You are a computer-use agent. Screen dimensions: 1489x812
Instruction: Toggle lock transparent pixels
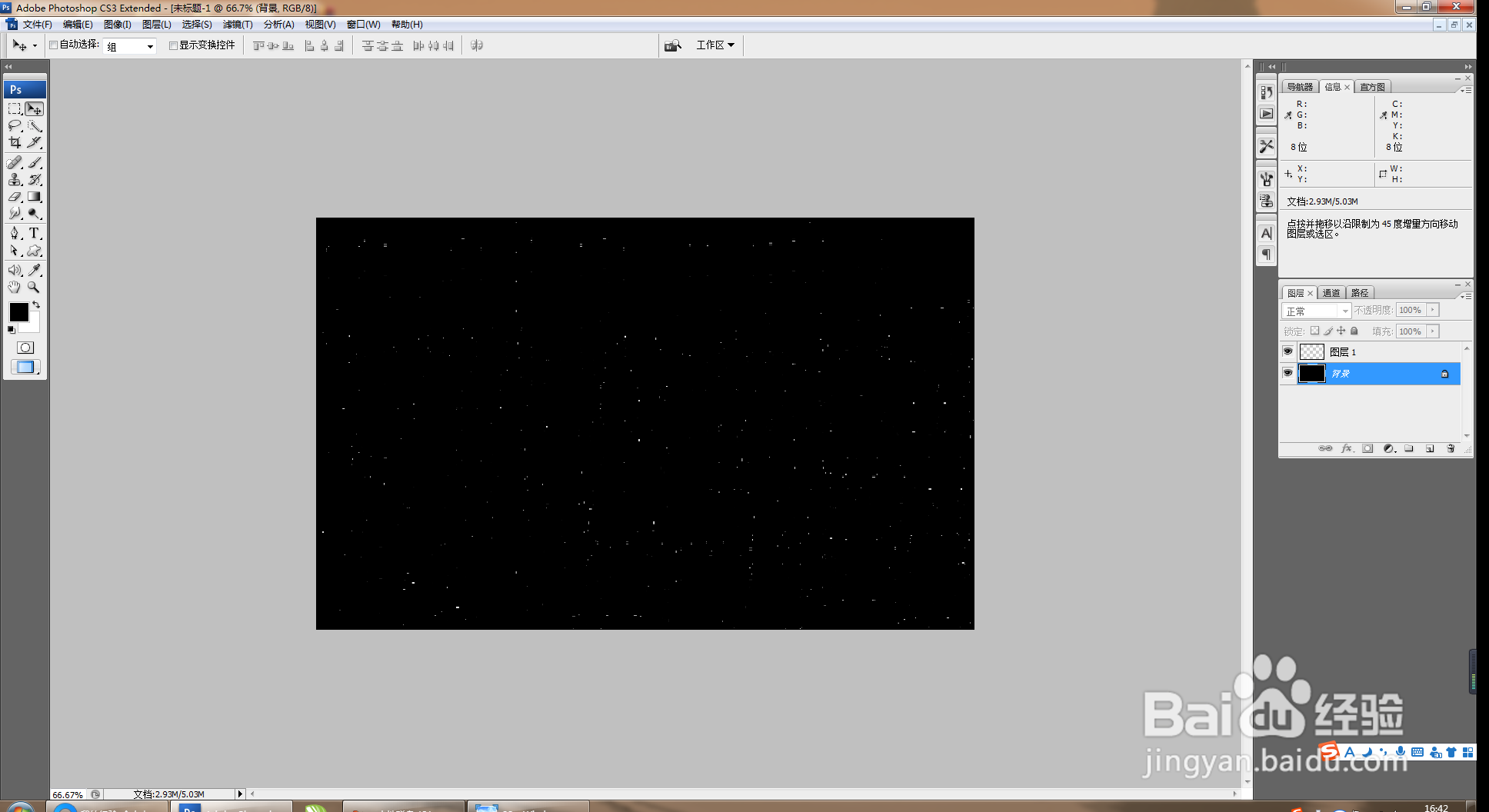pos(1315,331)
